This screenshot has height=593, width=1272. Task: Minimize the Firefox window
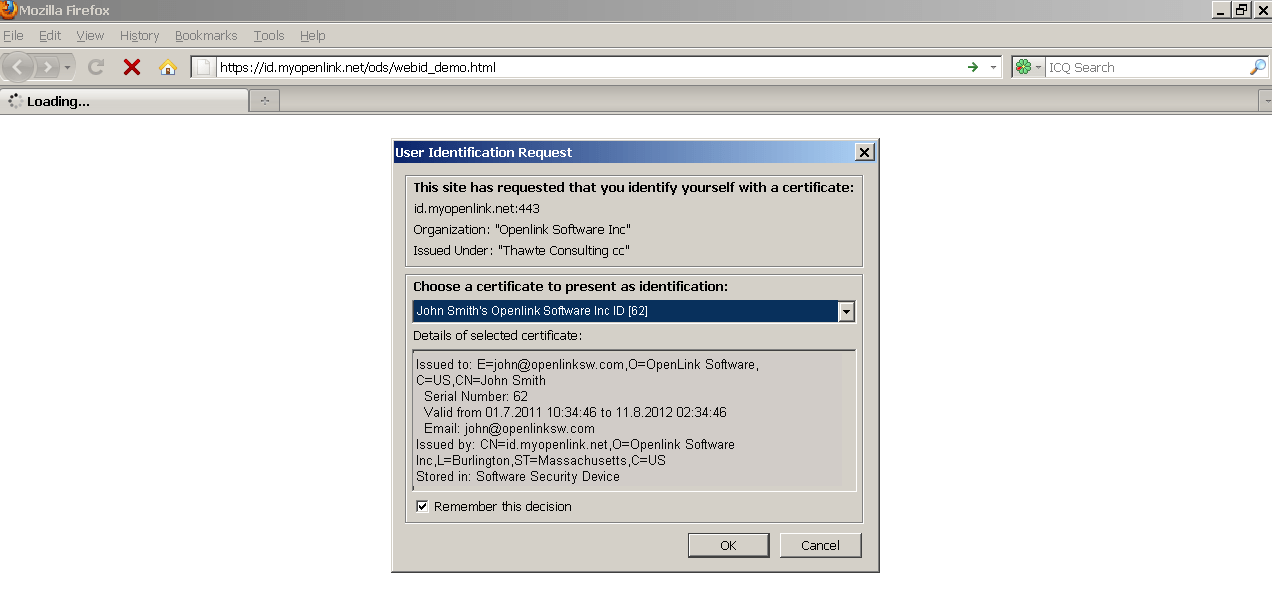pos(1221,10)
